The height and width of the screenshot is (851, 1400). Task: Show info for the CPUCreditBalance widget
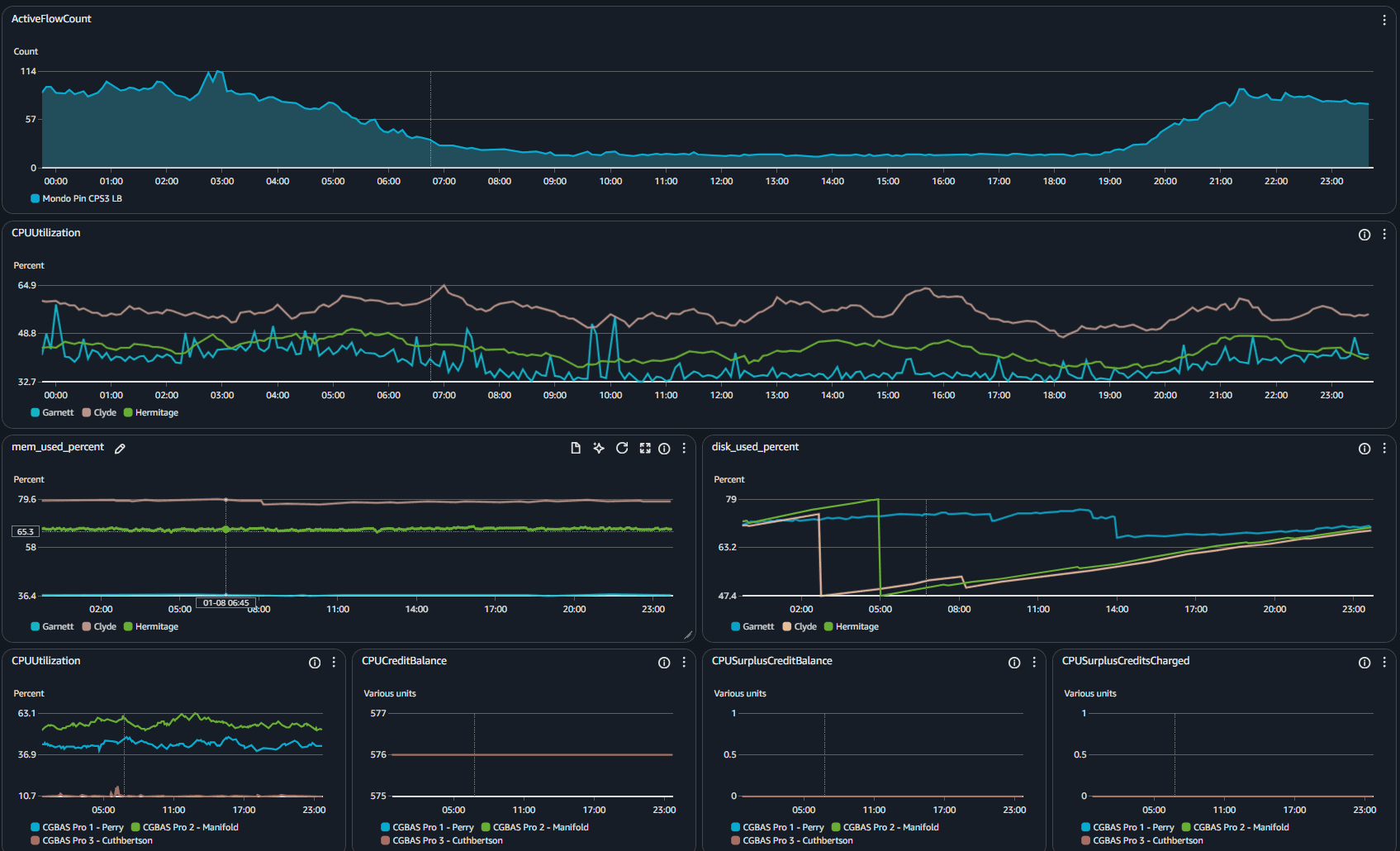coord(664,663)
